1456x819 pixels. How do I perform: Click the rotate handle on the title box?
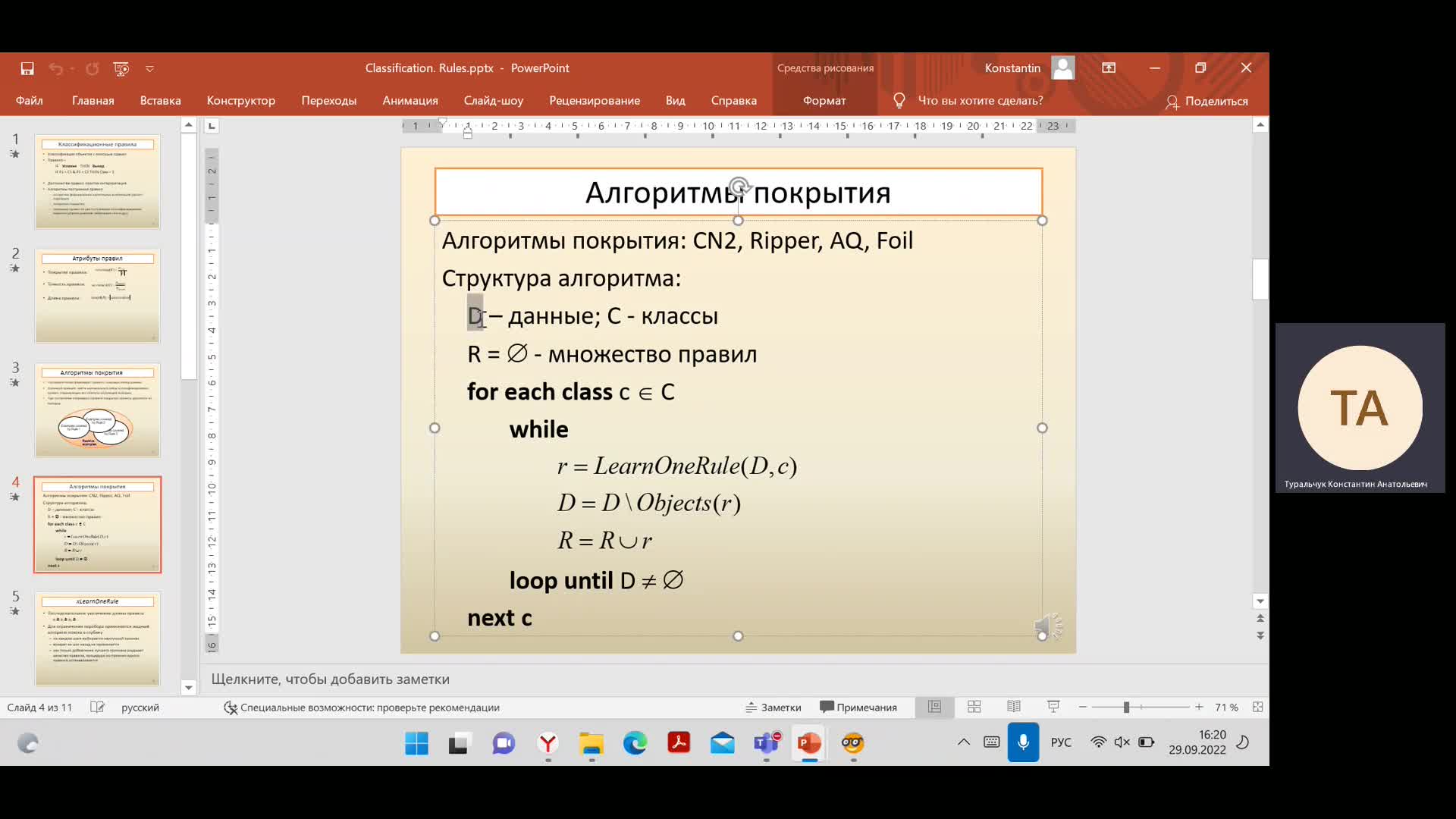coord(739,186)
